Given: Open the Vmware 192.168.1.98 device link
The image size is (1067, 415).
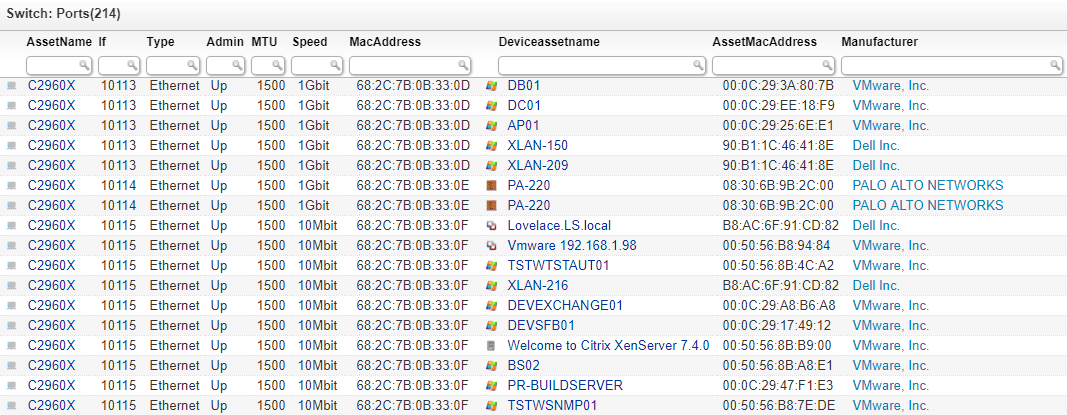Looking at the screenshot, I should point(572,246).
